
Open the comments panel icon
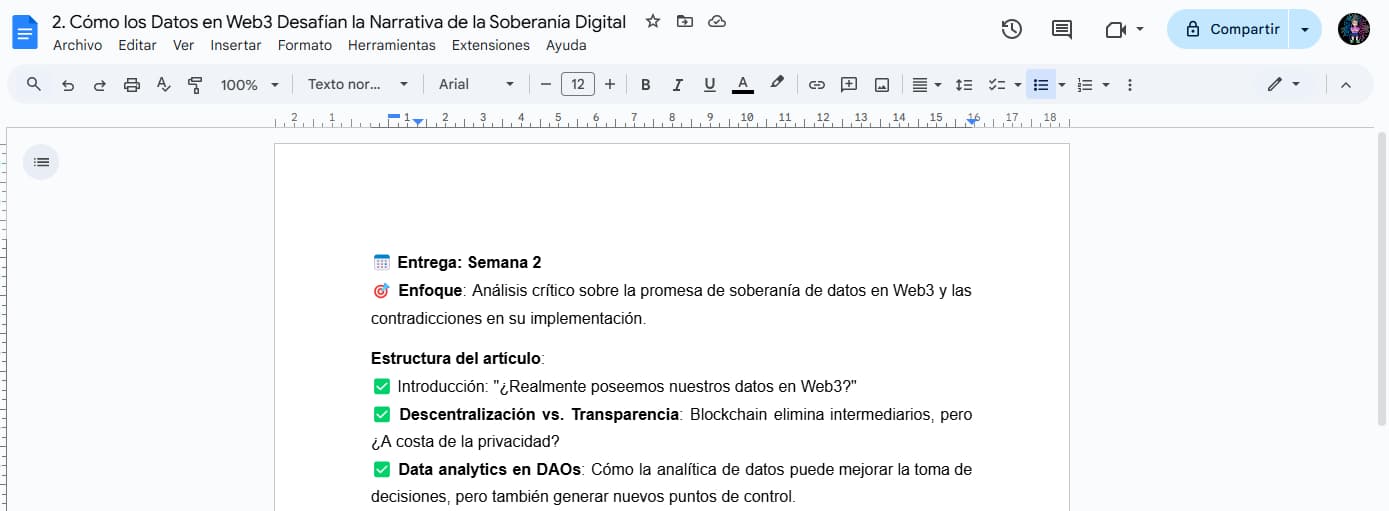pos(1062,29)
